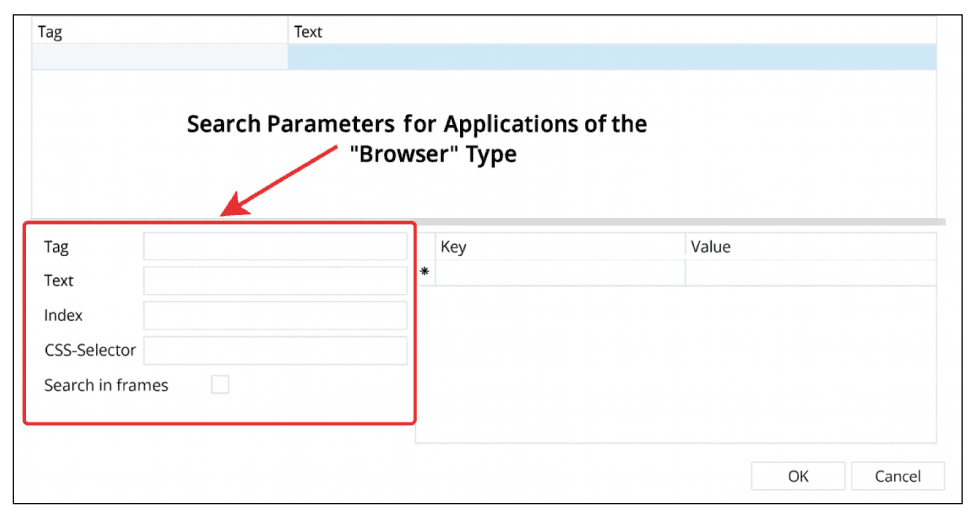Click the Text column header in upper table

point(612,32)
